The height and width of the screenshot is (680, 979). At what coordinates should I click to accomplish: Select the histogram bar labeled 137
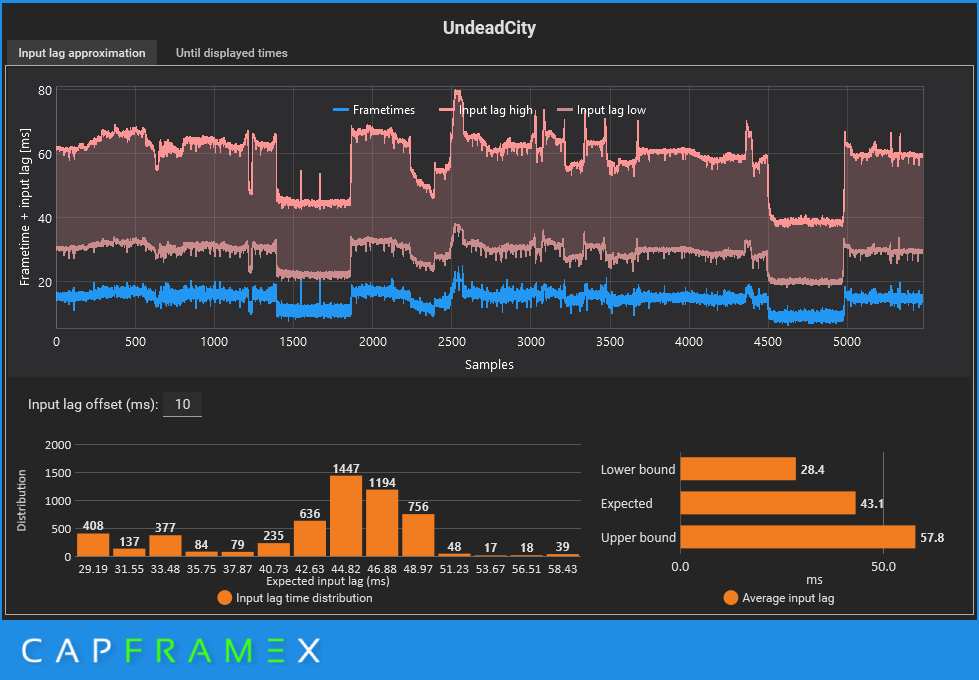click(129, 553)
